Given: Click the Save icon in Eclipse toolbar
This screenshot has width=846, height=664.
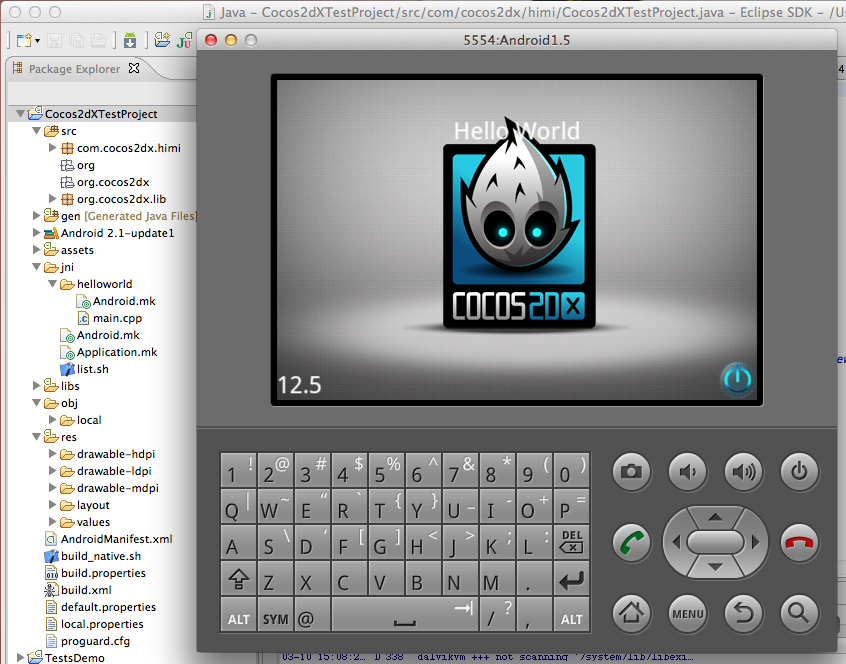Looking at the screenshot, I should click(x=54, y=40).
